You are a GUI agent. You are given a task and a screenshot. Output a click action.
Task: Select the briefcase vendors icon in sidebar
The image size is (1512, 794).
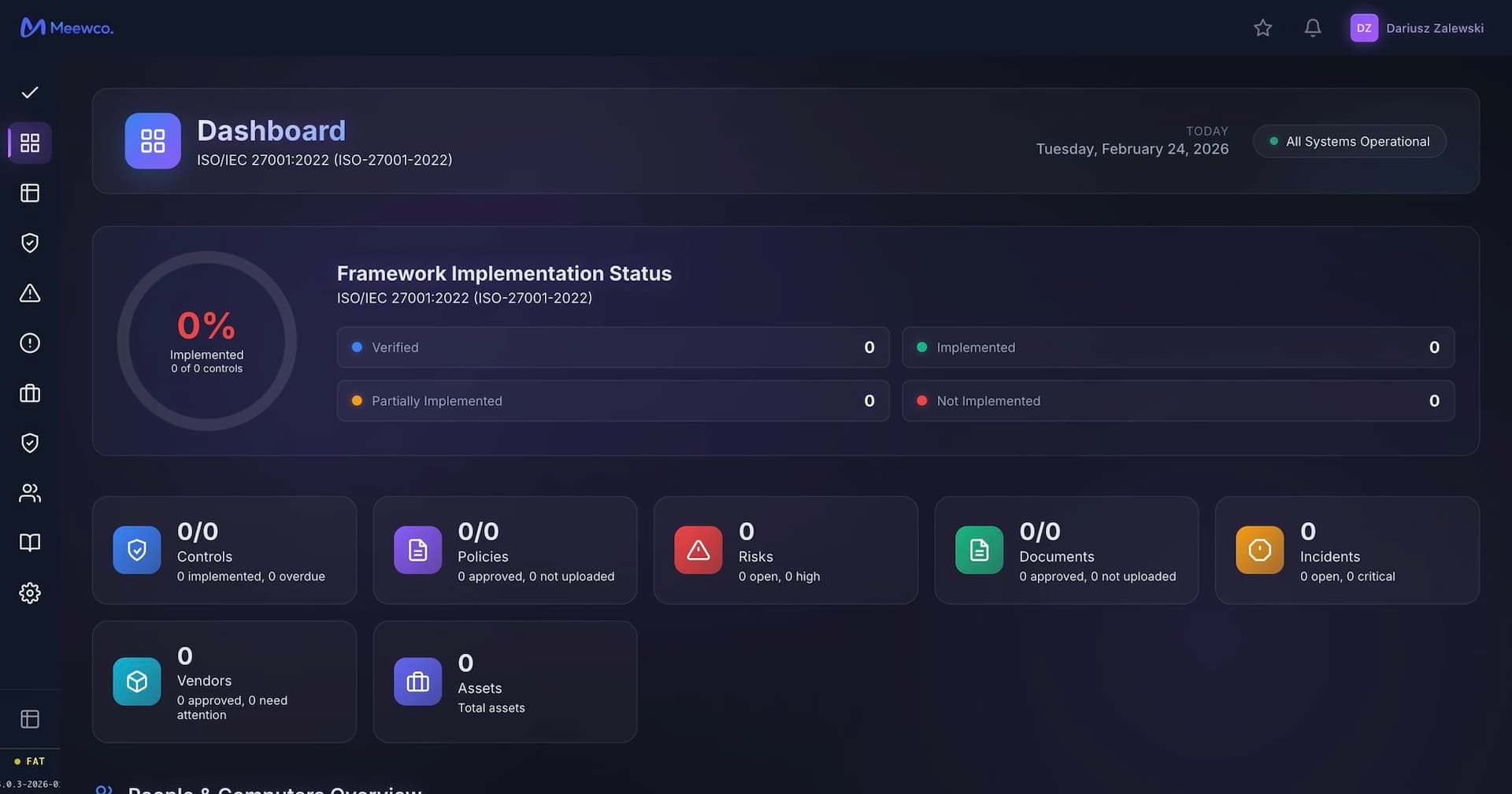(x=30, y=393)
